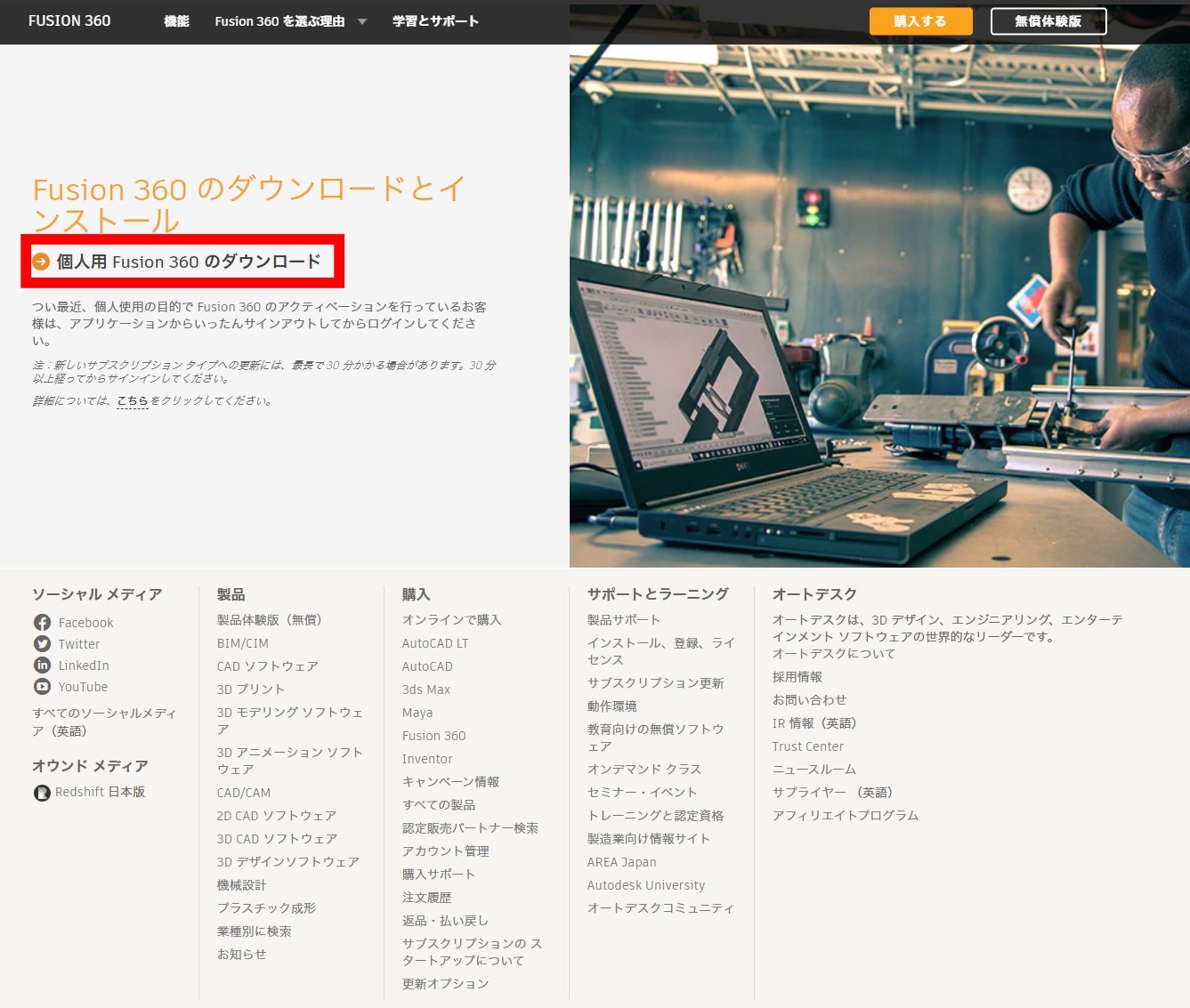Open the 機能 menu item
The image size is (1190, 1008).
tap(176, 21)
